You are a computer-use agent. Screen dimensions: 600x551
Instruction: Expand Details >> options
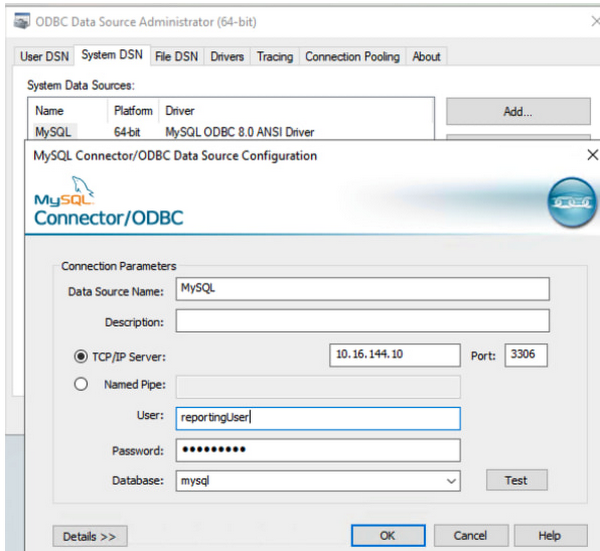click(90, 536)
